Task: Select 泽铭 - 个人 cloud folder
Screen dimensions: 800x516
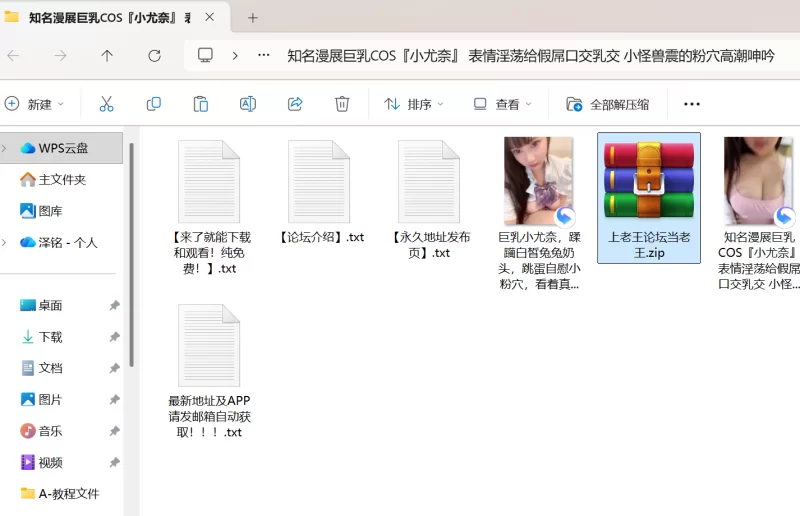Action: [x=58, y=242]
